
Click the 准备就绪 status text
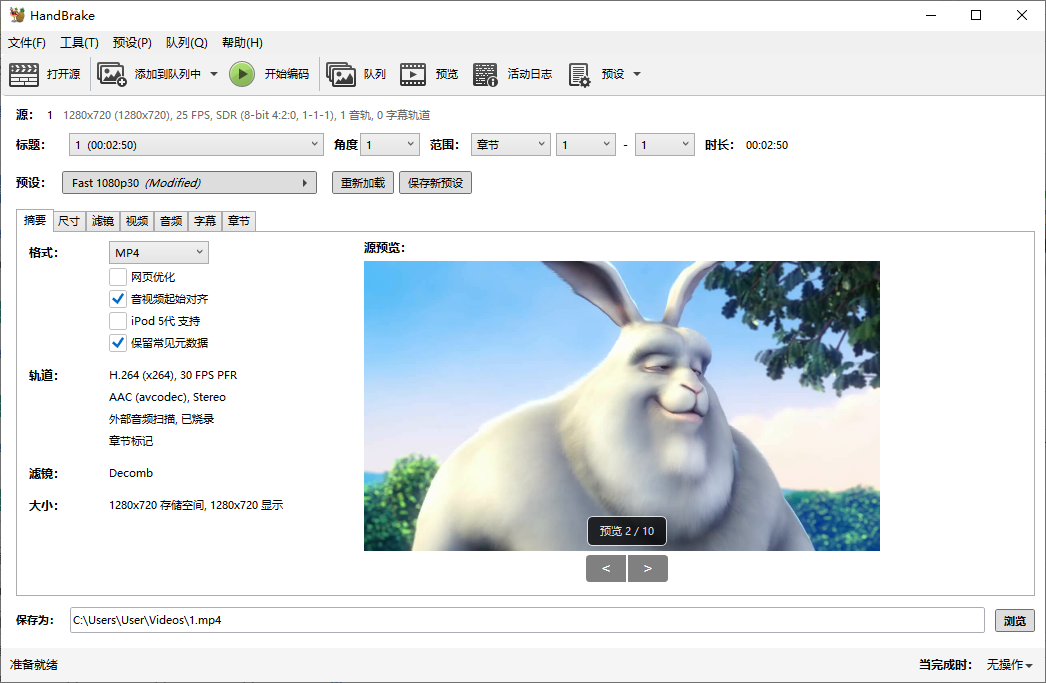[34, 665]
